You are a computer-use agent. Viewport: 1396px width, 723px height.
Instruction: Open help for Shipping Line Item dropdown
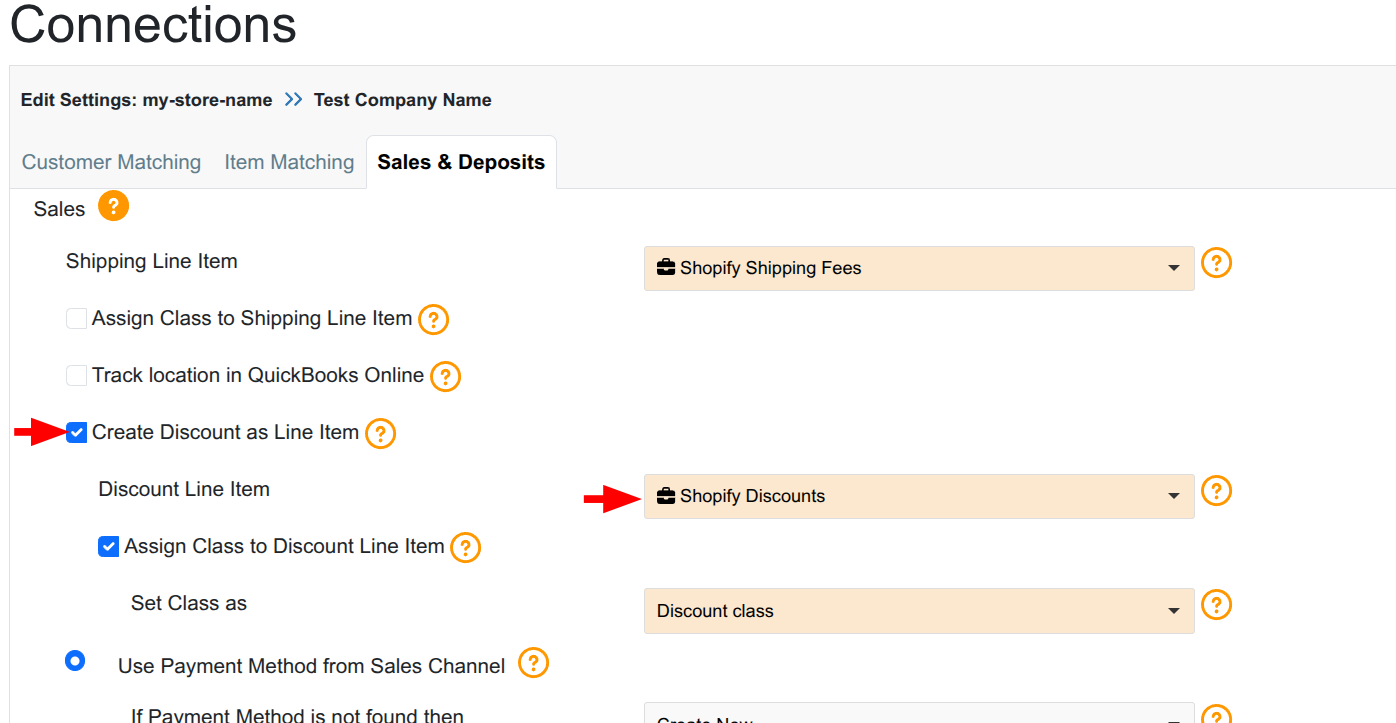click(1216, 263)
